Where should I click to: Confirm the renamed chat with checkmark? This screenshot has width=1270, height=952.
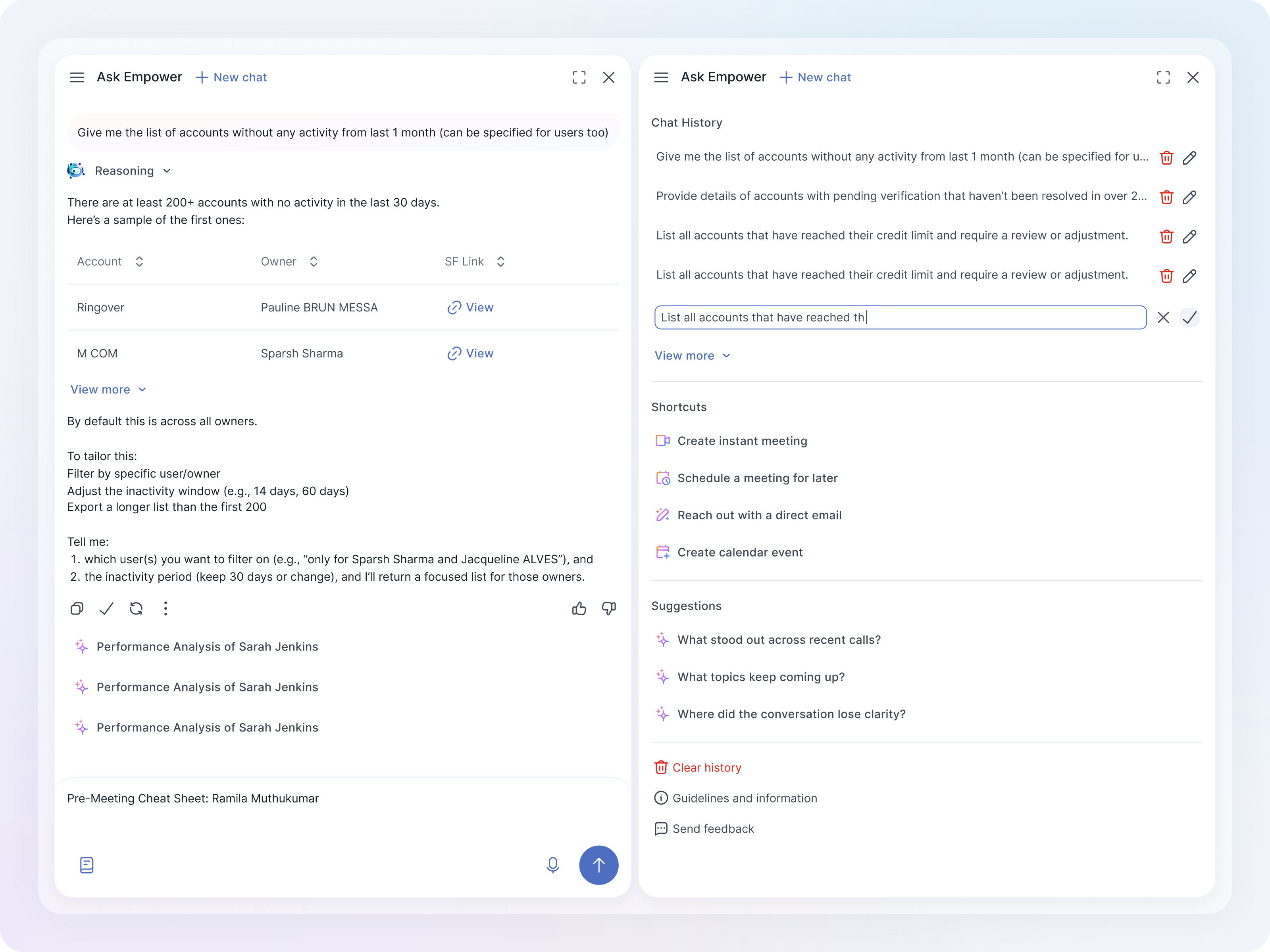(1189, 317)
